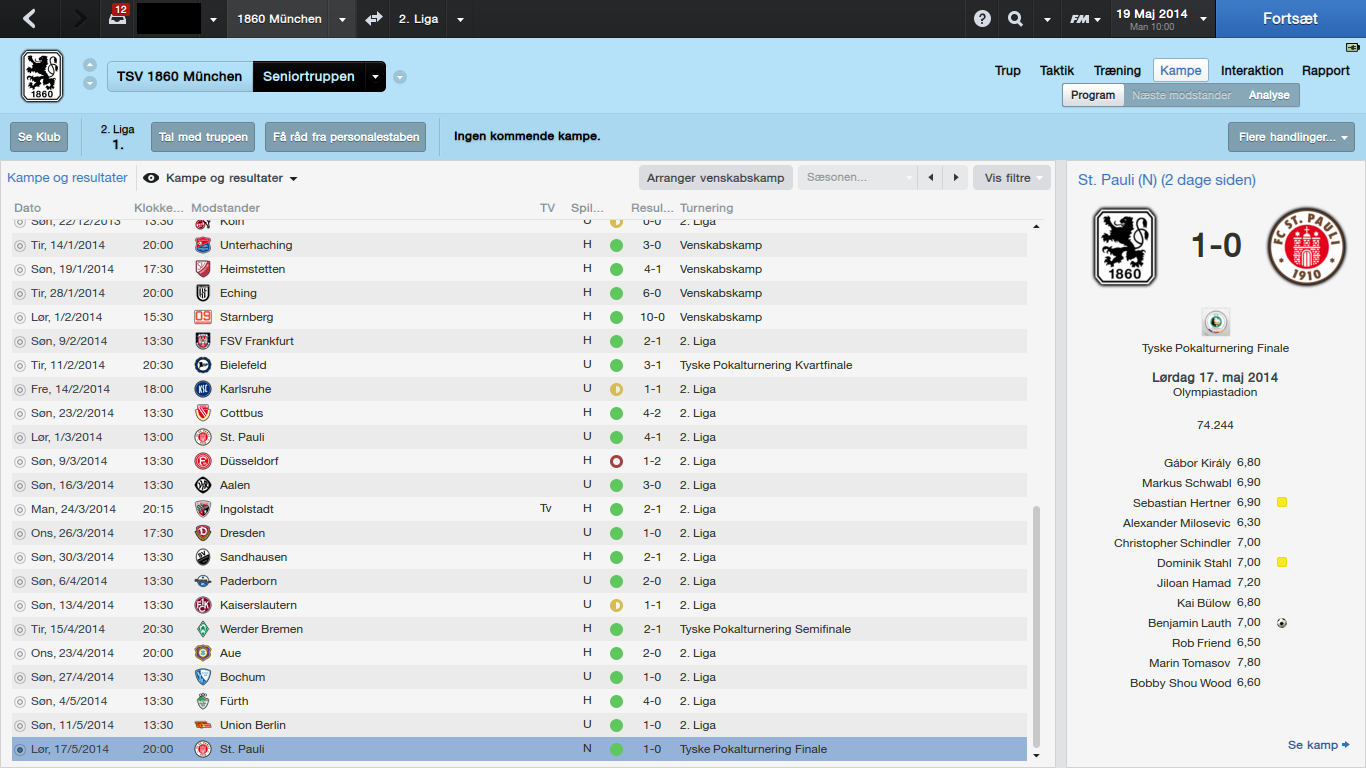
Task: Click the Starnberg club logo
Action: pos(203,317)
